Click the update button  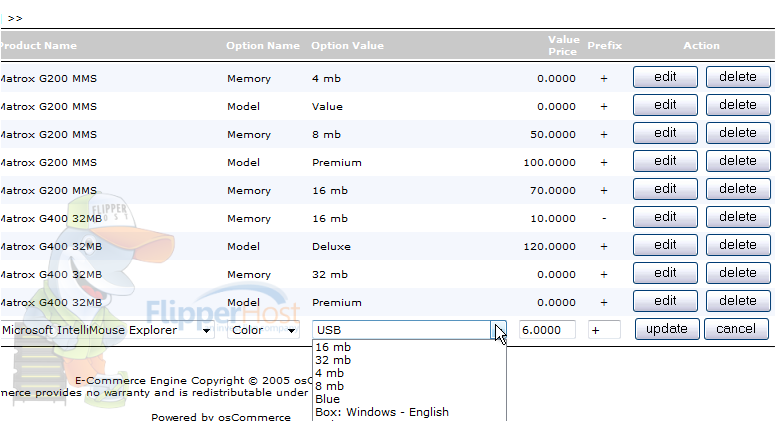(x=667, y=329)
